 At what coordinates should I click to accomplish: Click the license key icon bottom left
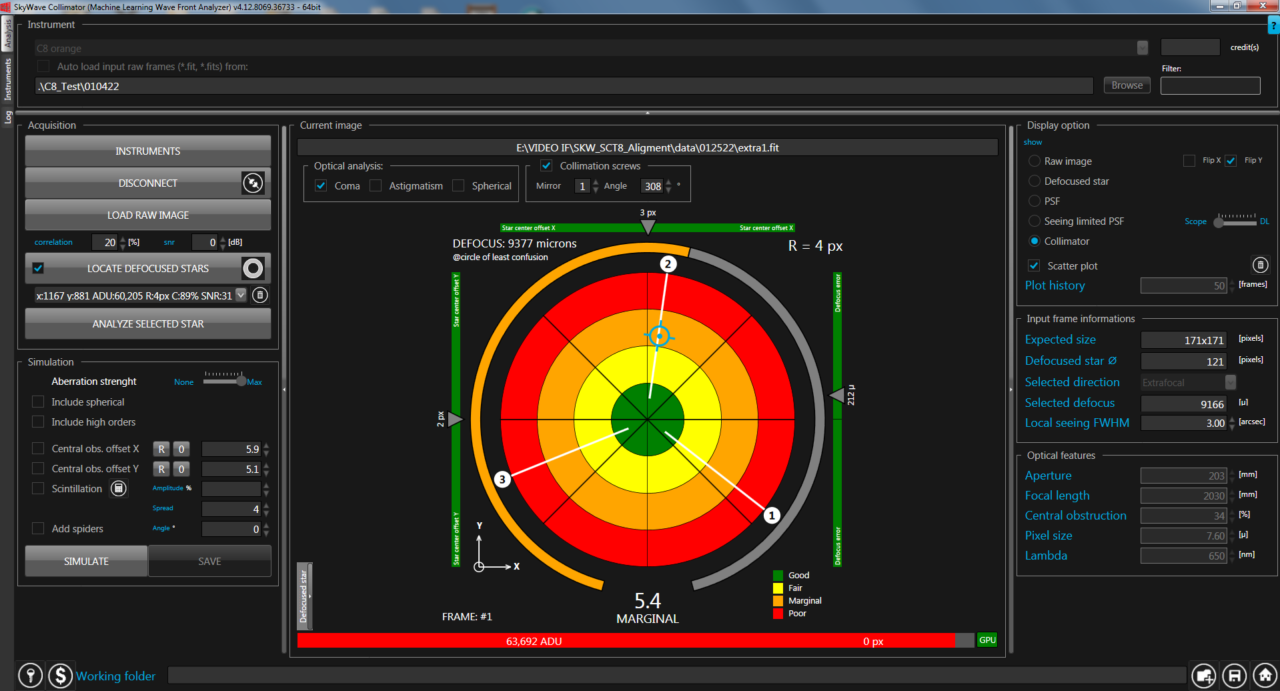pyautogui.click(x=29, y=675)
